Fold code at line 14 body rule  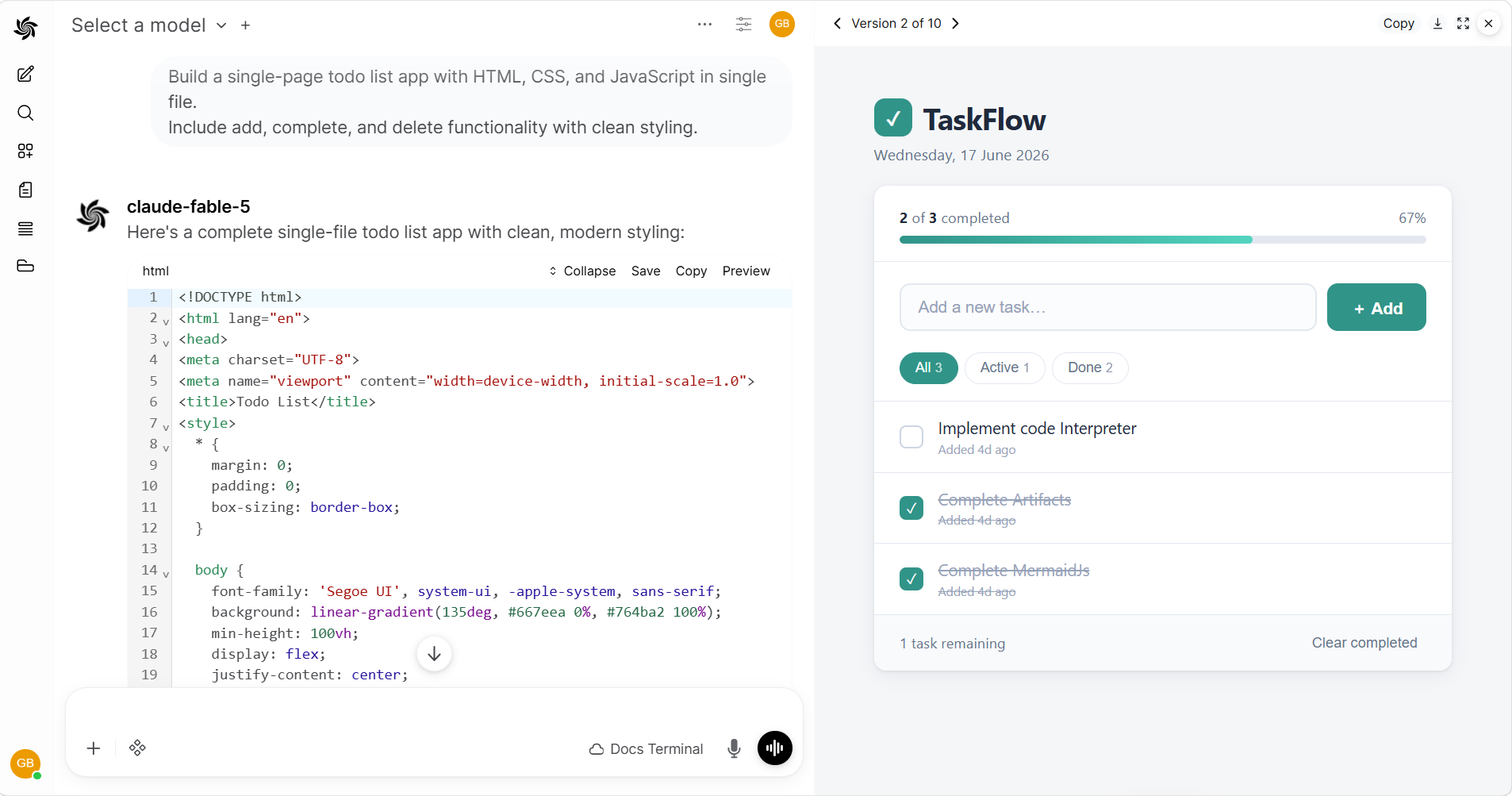pos(166,574)
